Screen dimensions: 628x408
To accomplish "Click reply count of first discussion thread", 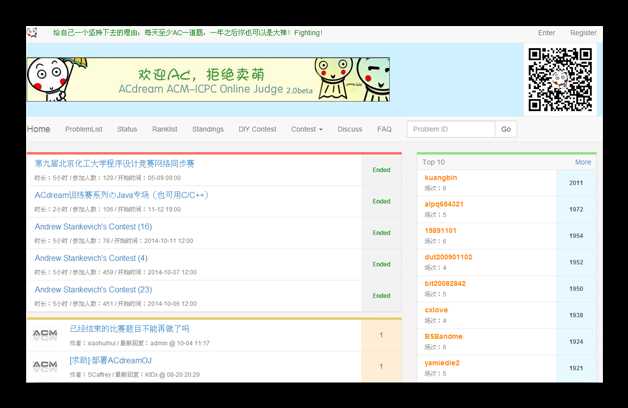I will 381,335.
